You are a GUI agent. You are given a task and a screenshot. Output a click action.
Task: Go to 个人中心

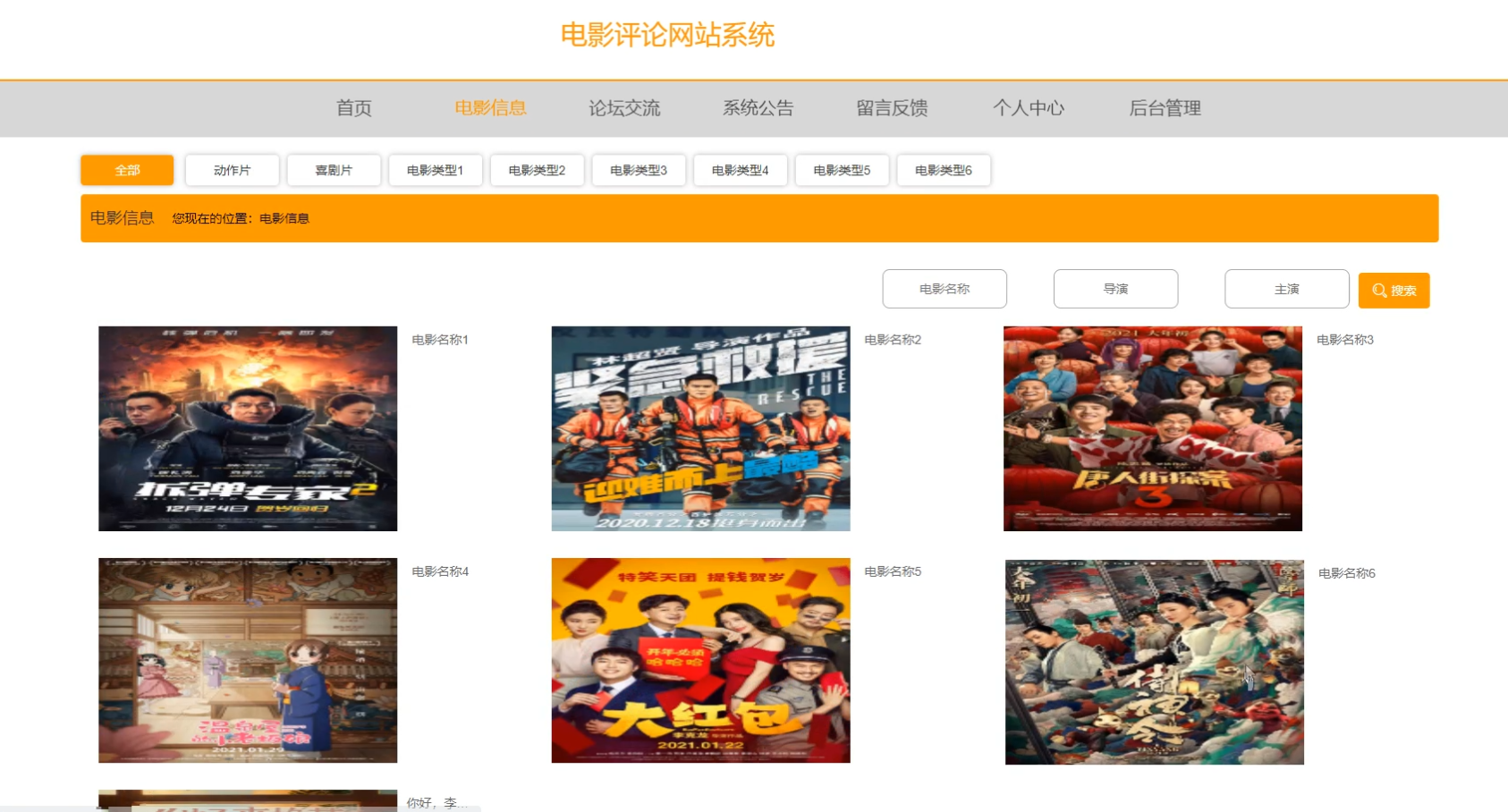coord(1029,108)
